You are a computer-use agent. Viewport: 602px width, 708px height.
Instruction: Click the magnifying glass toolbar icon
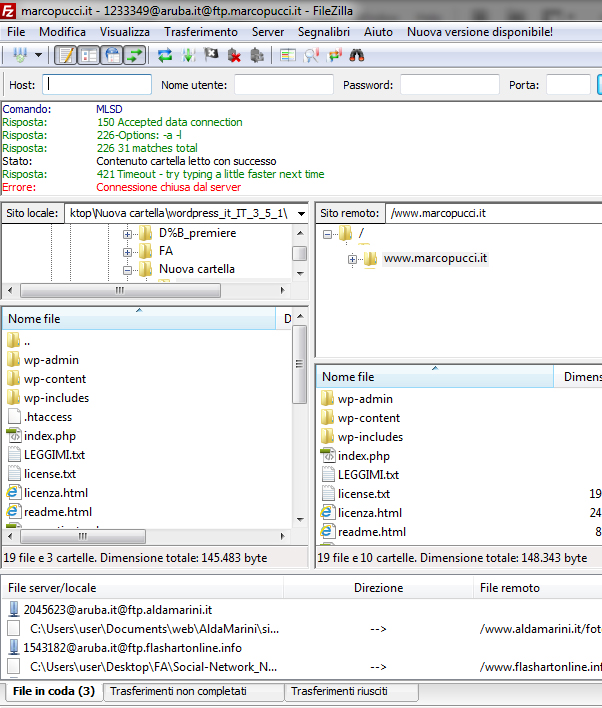click(311, 56)
